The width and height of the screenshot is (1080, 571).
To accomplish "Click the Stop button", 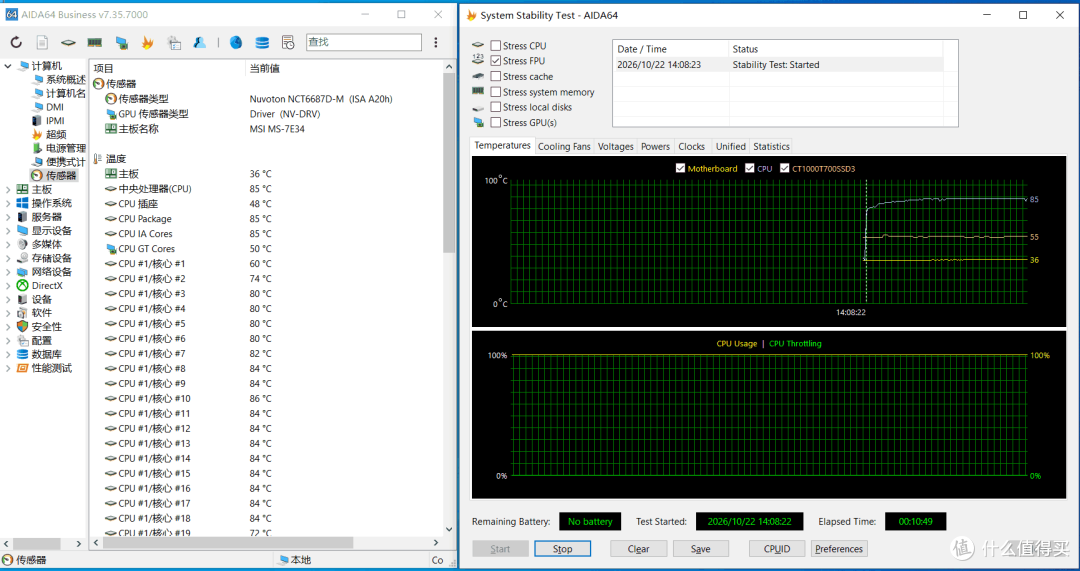I will pos(562,549).
